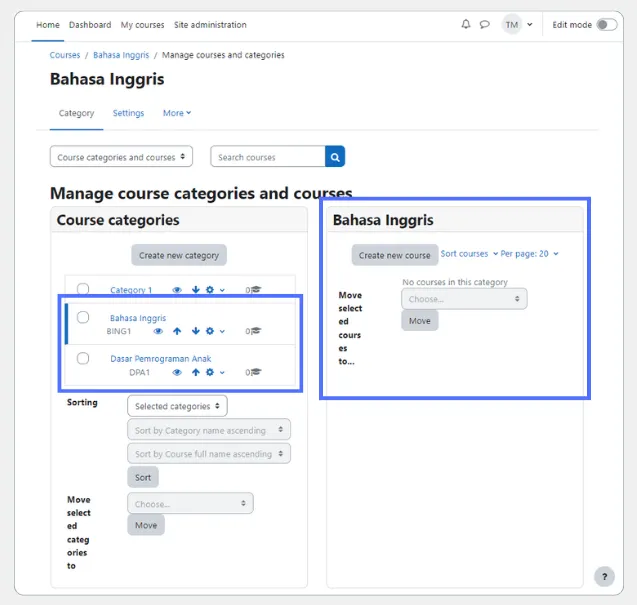This screenshot has width=637, height=605.
Task: Open the Sort courses dropdown
Action: 469,254
